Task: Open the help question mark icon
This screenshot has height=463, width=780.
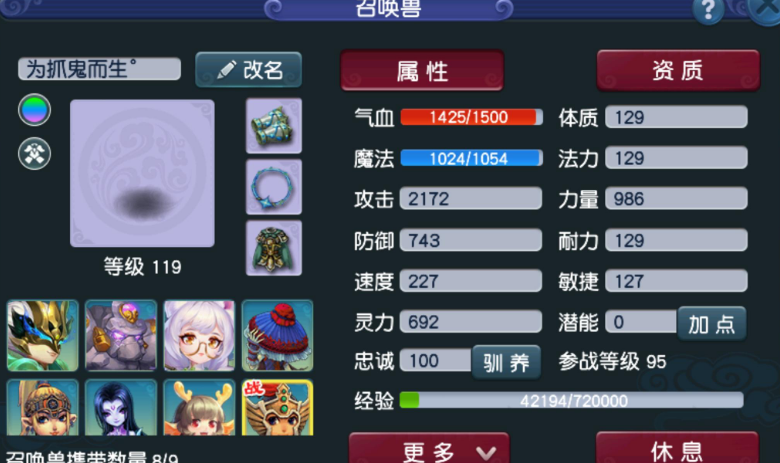Action: [x=708, y=9]
